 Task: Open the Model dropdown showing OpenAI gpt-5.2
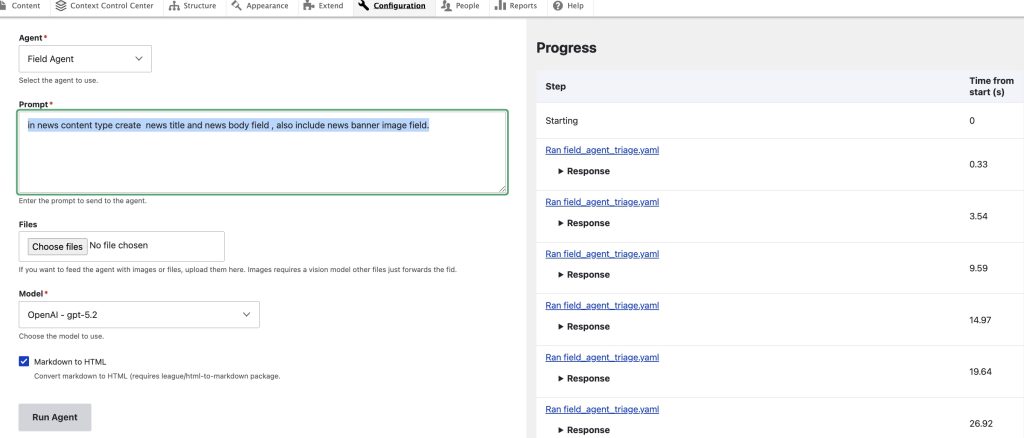coord(139,315)
